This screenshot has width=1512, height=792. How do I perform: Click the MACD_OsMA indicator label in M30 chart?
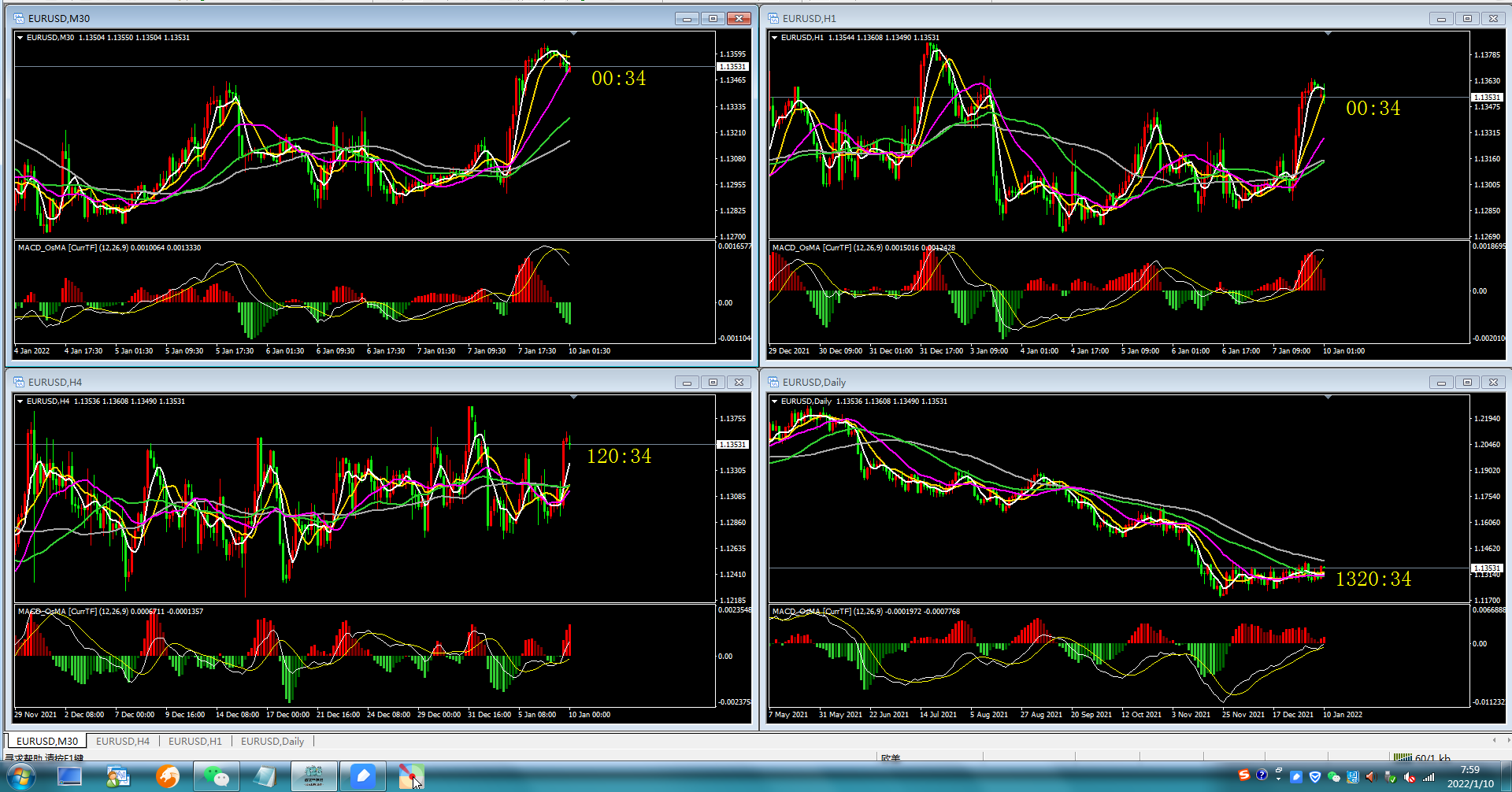click(109, 248)
